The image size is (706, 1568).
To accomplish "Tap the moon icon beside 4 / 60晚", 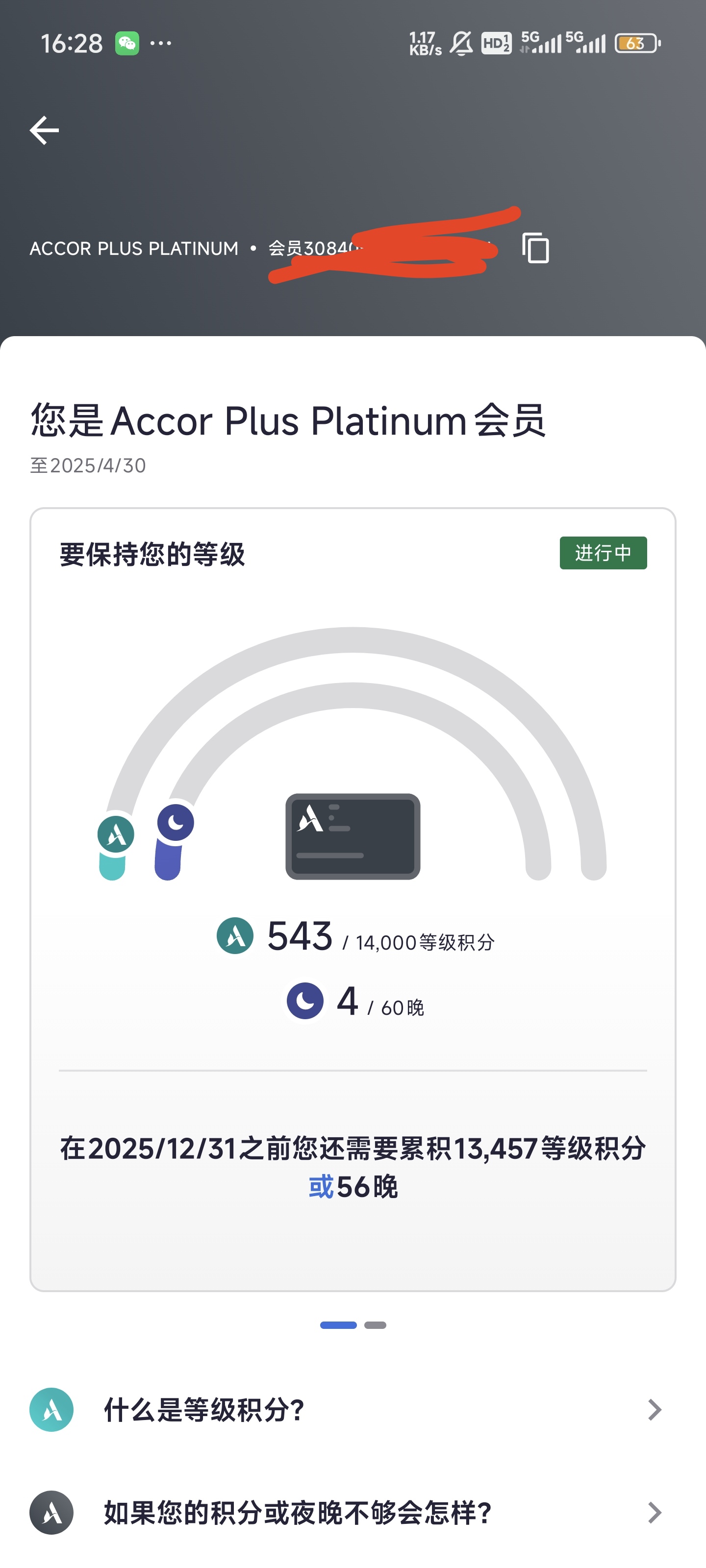I will click(x=305, y=1000).
